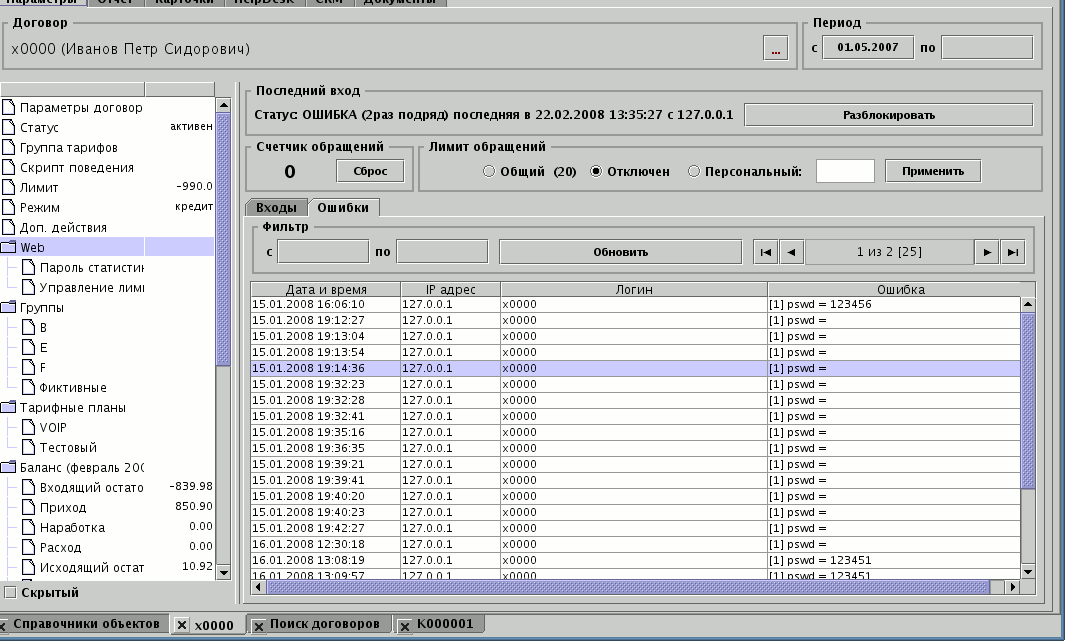
Task: Jump to last page of error list
Action: pos(1013,252)
